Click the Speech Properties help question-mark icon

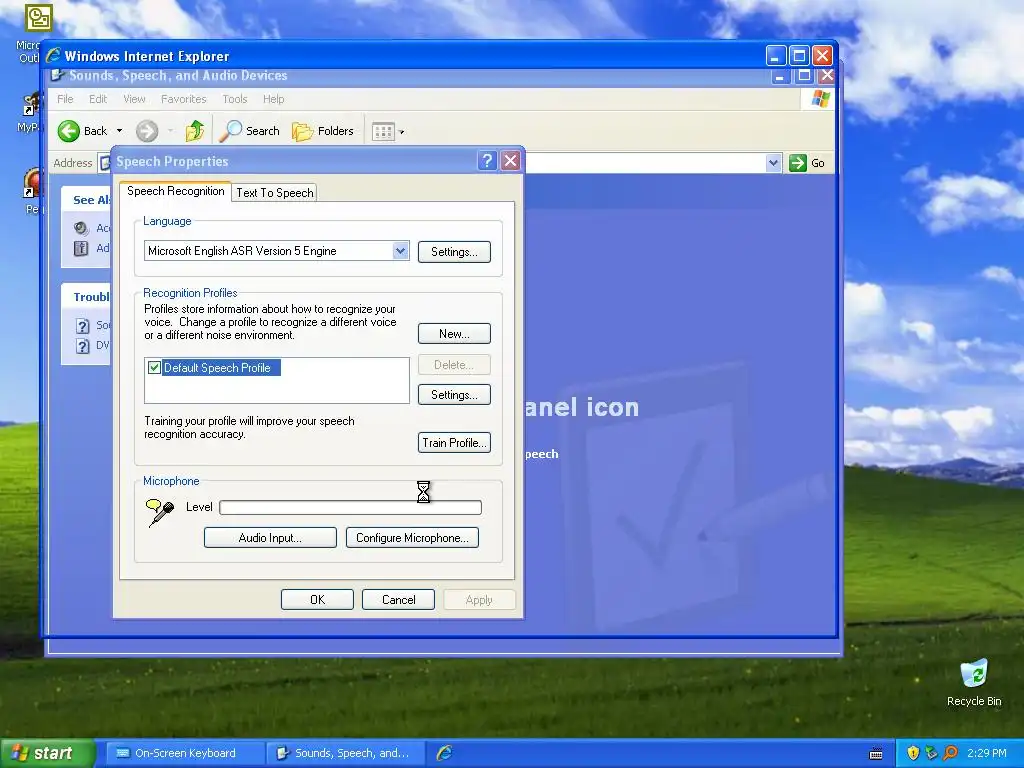pos(487,161)
